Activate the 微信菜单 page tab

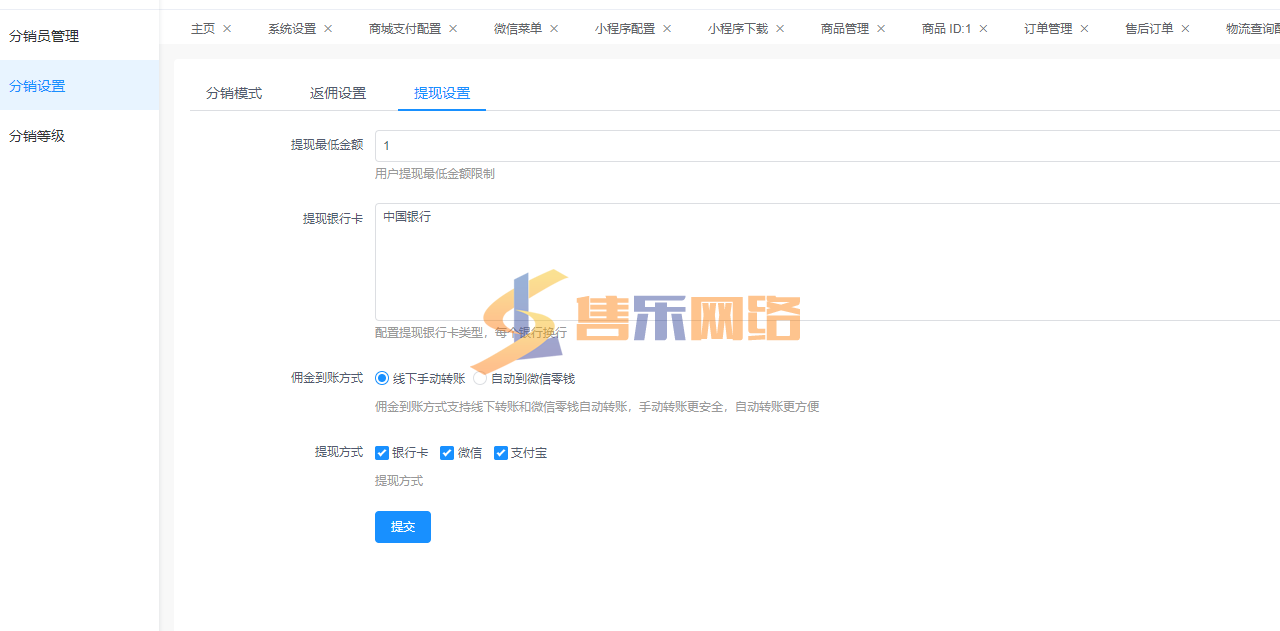(x=518, y=29)
